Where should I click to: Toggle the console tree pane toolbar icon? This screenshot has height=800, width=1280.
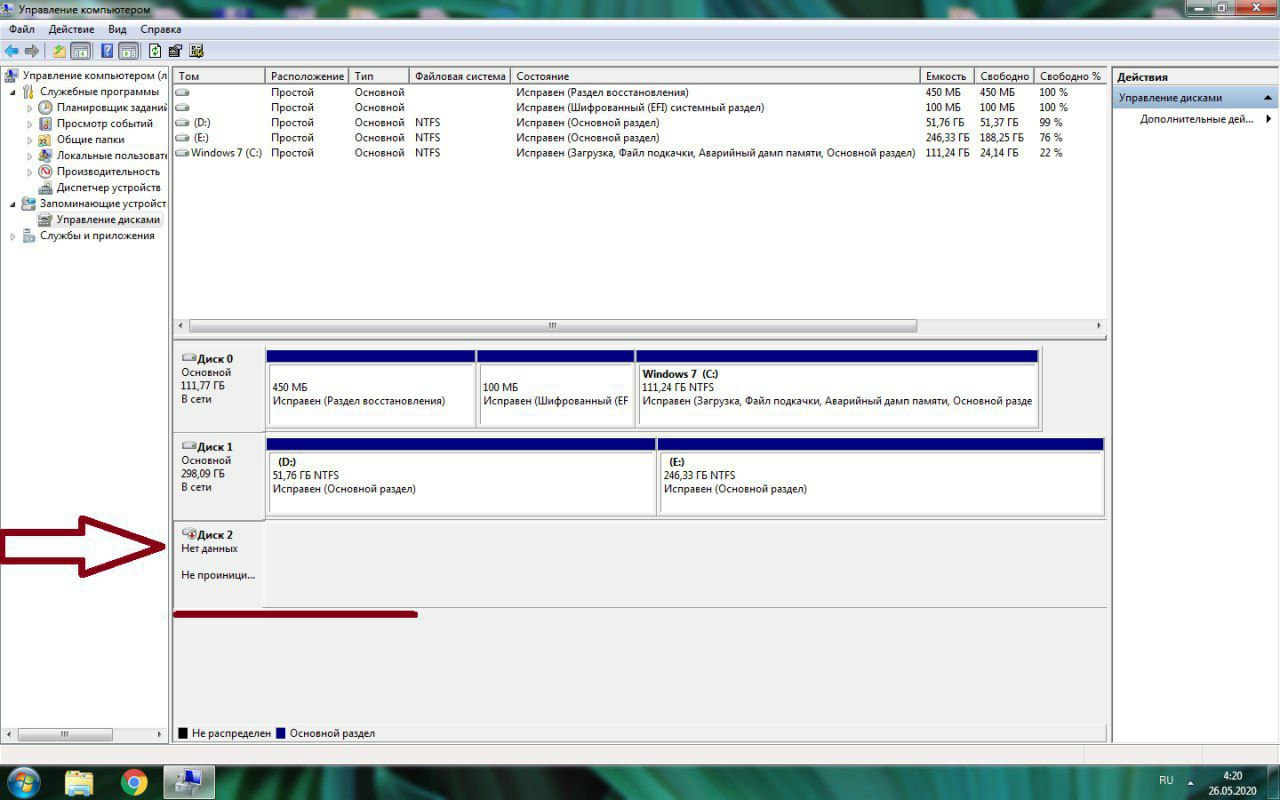81,51
